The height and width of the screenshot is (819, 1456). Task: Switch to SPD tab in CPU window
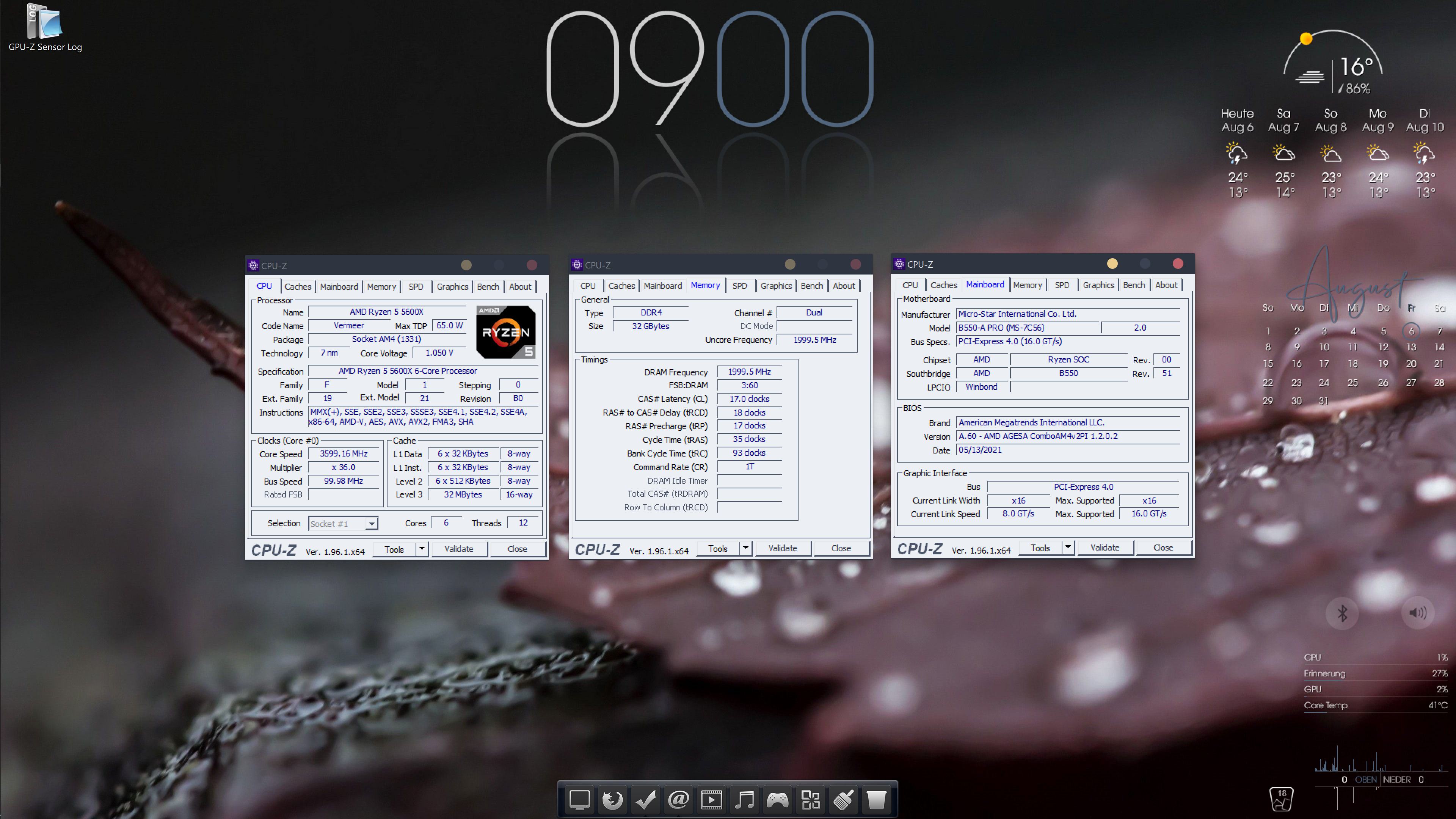(416, 287)
